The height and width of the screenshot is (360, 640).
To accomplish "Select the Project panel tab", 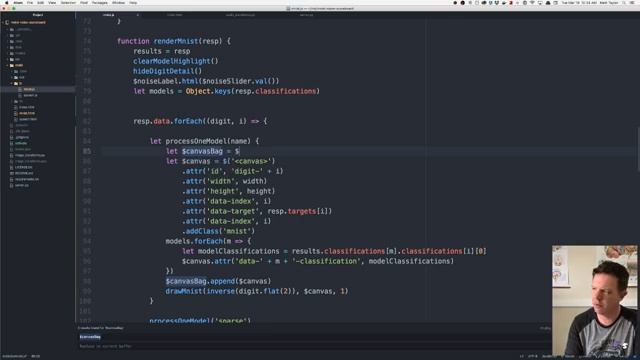I will tap(38, 15).
